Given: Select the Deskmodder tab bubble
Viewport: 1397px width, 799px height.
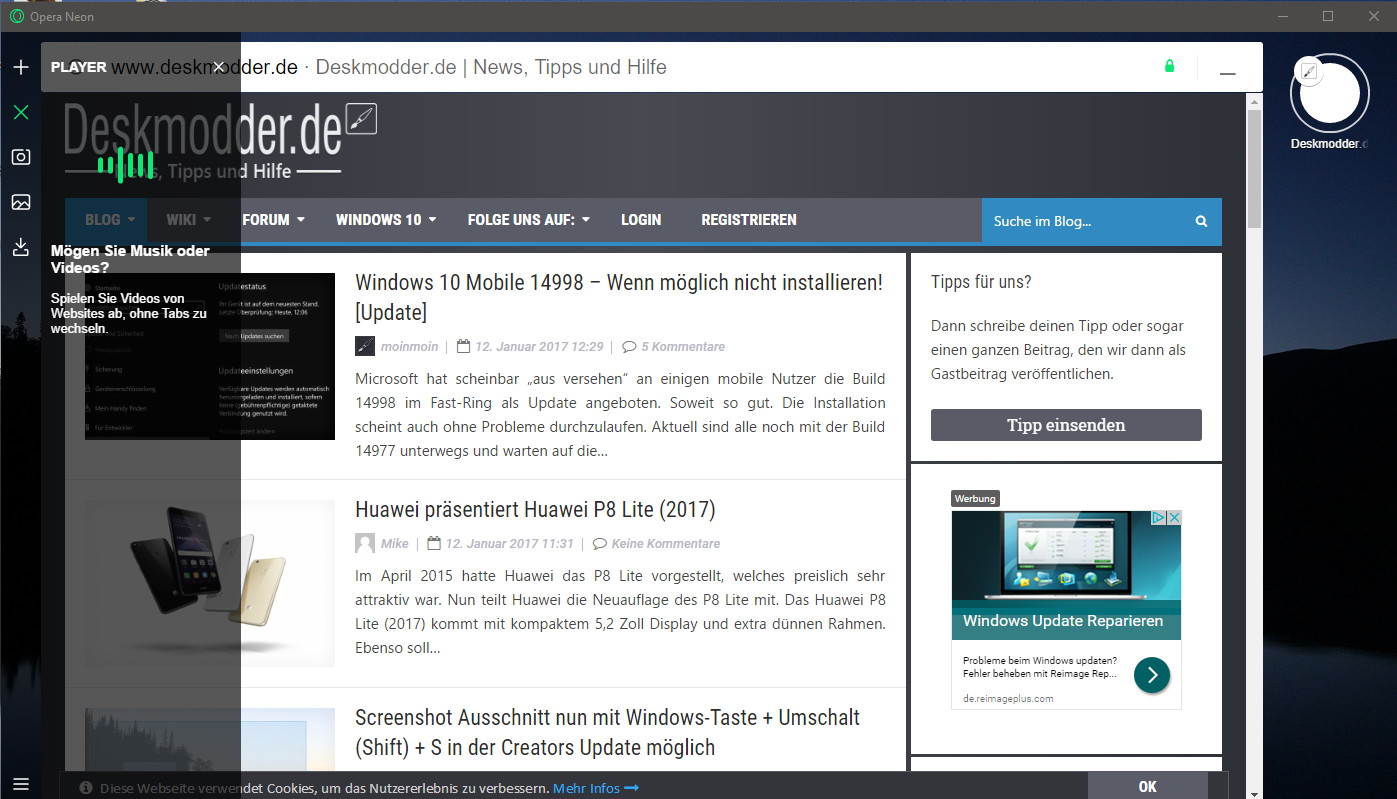Looking at the screenshot, I should pyautogui.click(x=1329, y=92).
